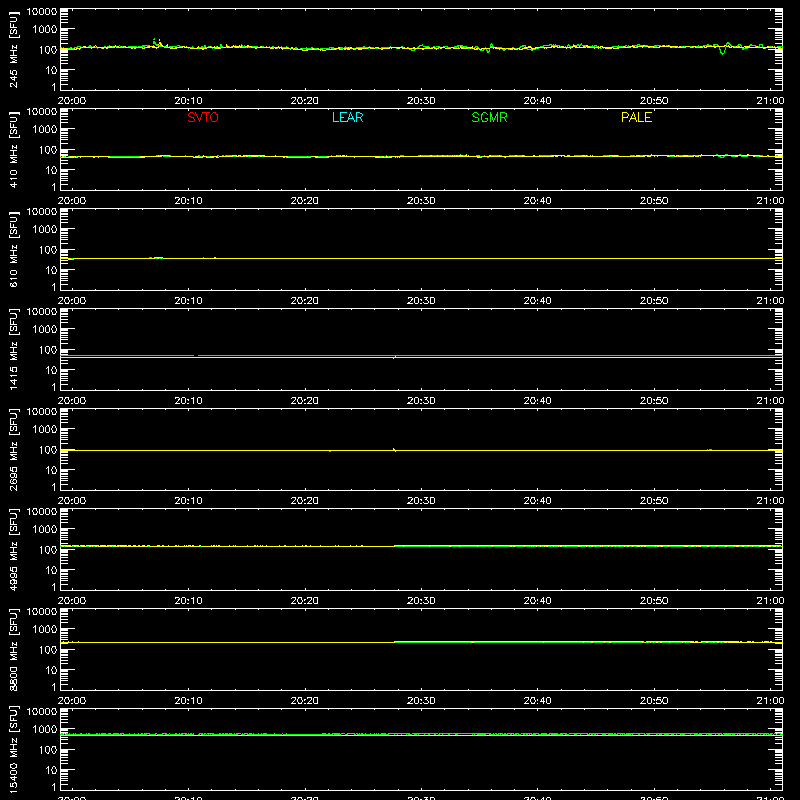The height and width of the screenshot is (800, 800).
Task: Click 20:40 time label under 2695 MHz plot
Action: pyautogui.click(x=537, y=501)
